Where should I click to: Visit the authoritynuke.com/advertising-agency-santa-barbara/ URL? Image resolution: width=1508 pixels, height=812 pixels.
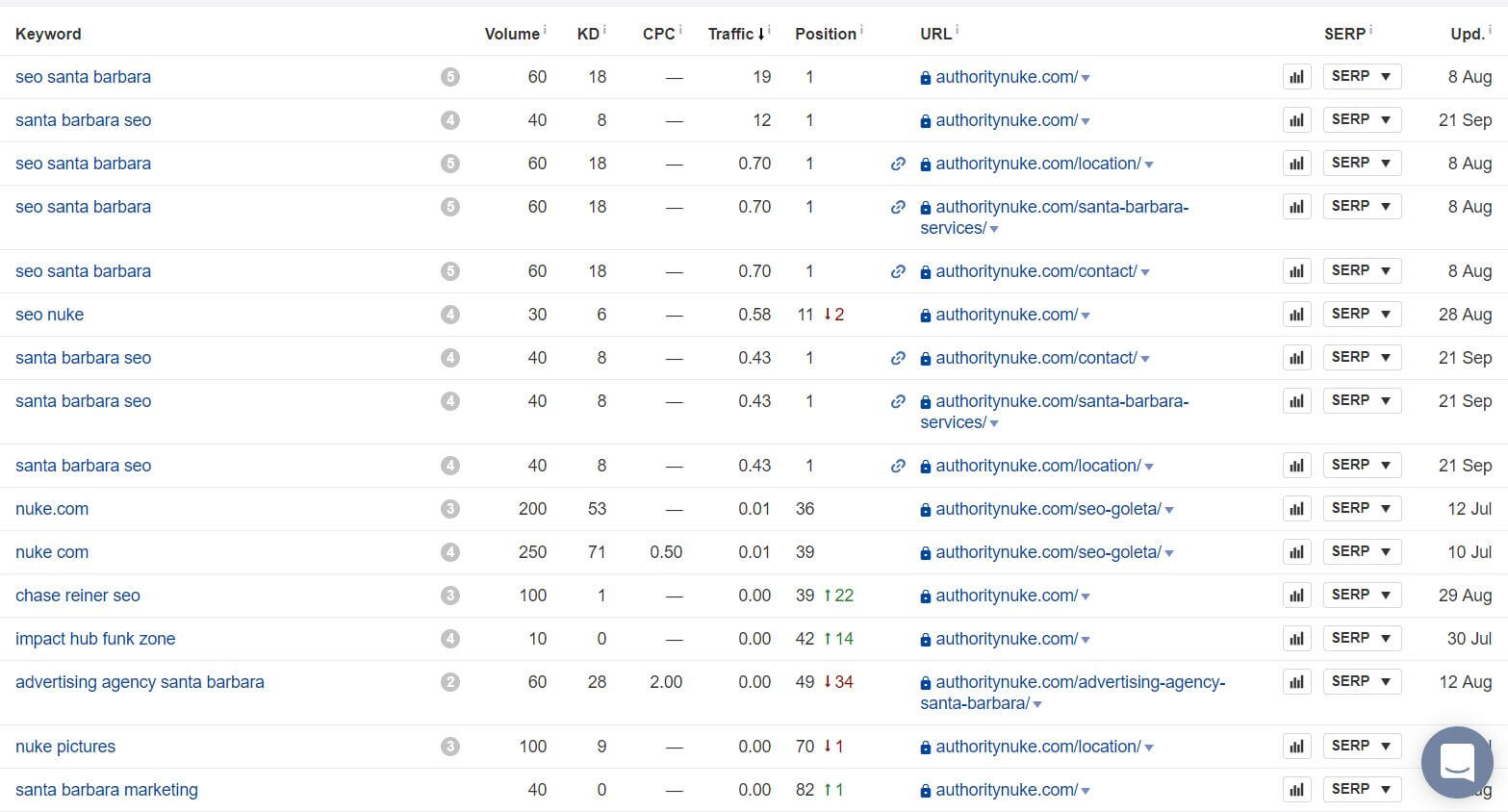[x=1072, y=693]
